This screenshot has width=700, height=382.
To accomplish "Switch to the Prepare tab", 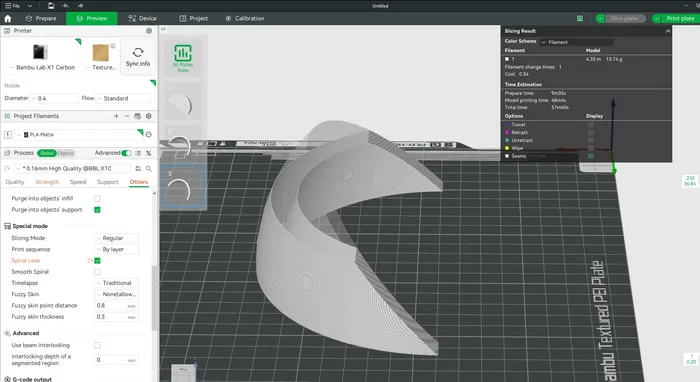I will [x=41, y=18].
